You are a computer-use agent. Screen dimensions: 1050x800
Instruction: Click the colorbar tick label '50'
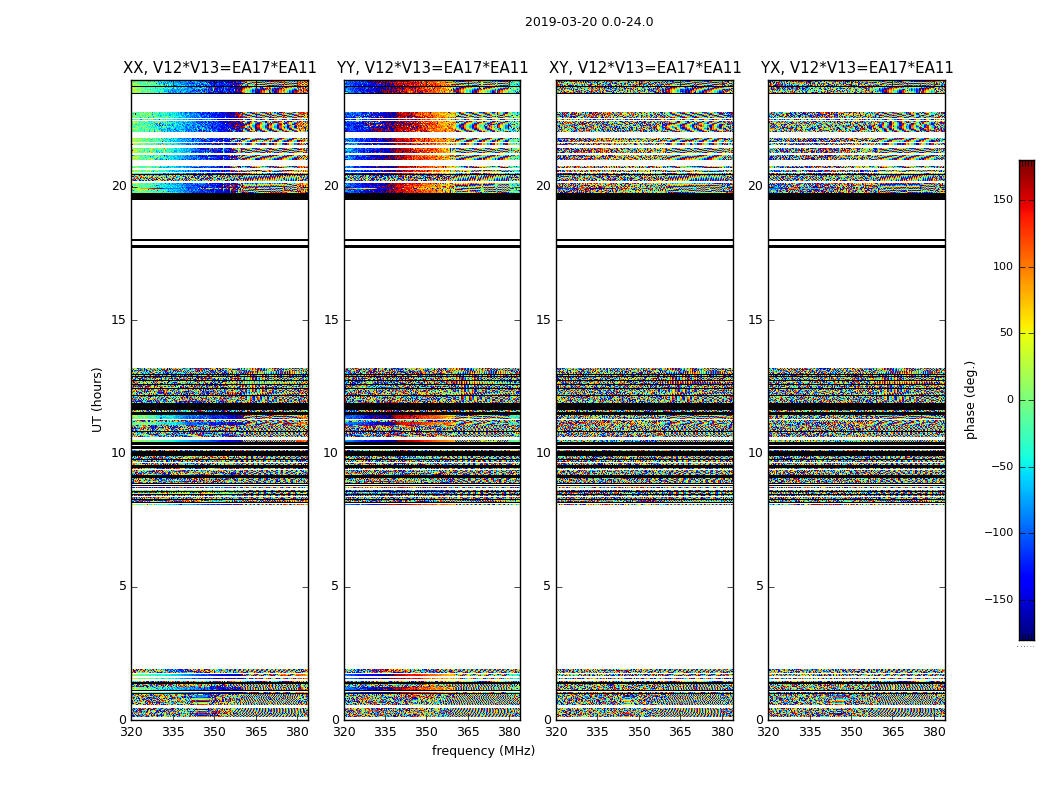(1006, 333)
